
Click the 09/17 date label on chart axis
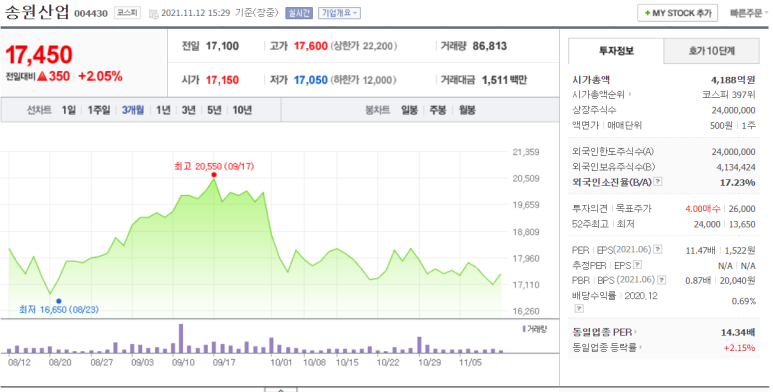pos(224,362)
